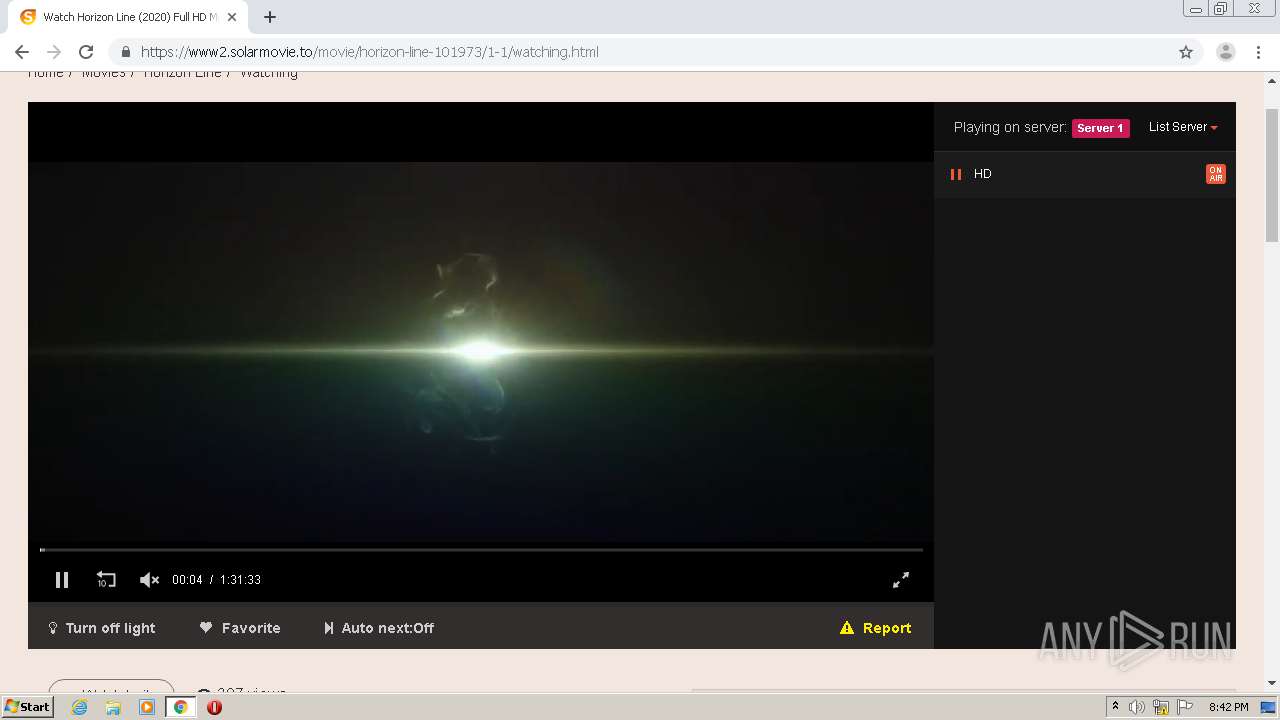The height and width of the screenshot is (720, 1280).
Task: Go to Home breadcrumb link
Action: coord(46,73)
